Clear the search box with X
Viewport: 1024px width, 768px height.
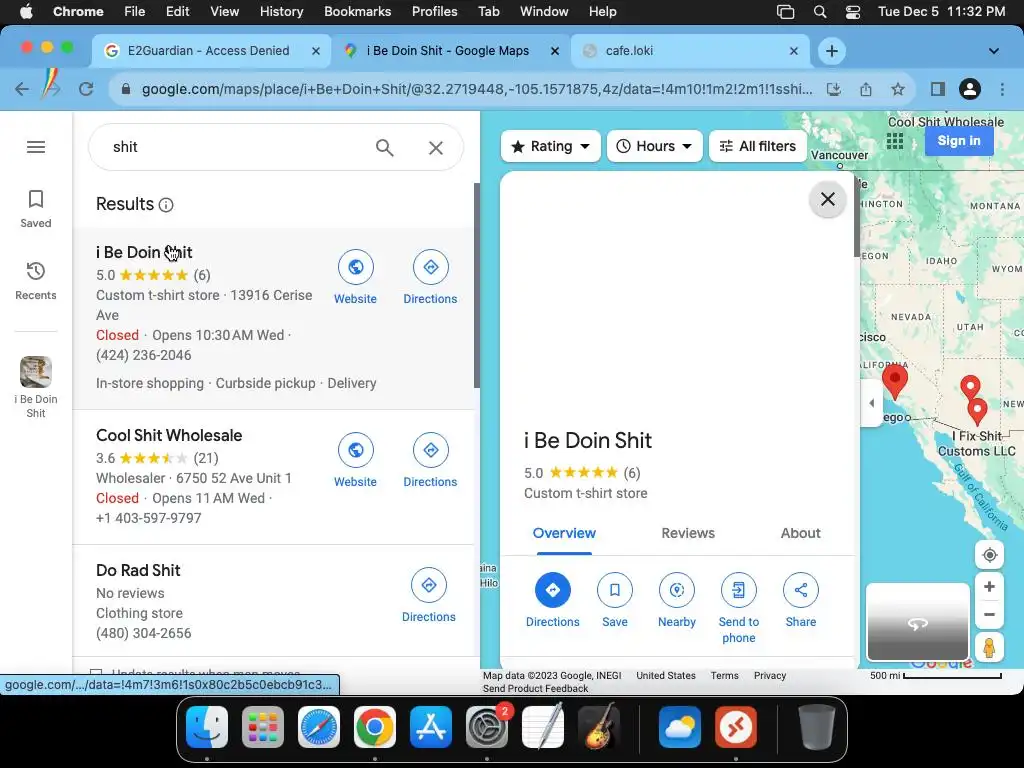(x=436, y=148)
